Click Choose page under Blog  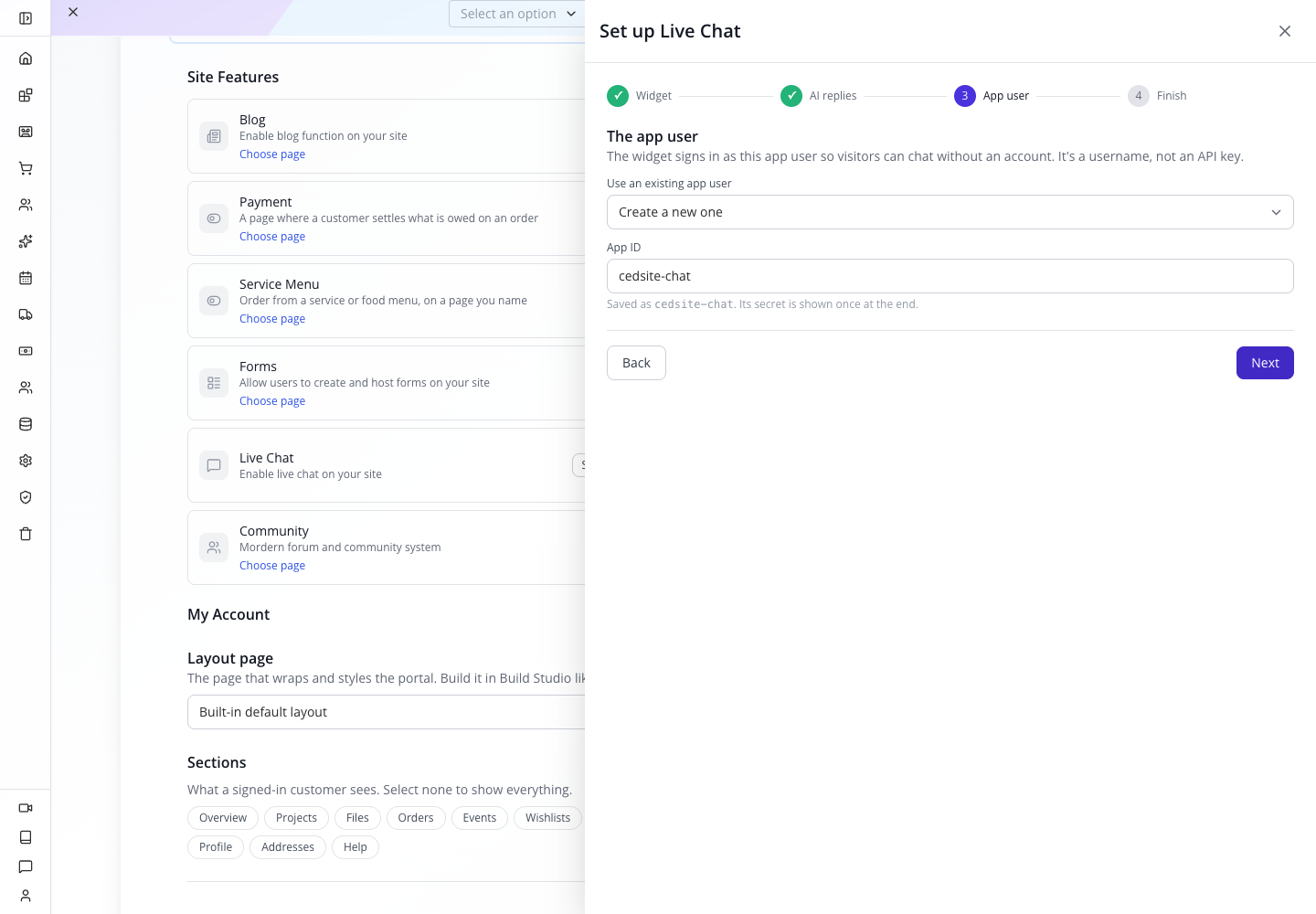click(x=272, y=154)
